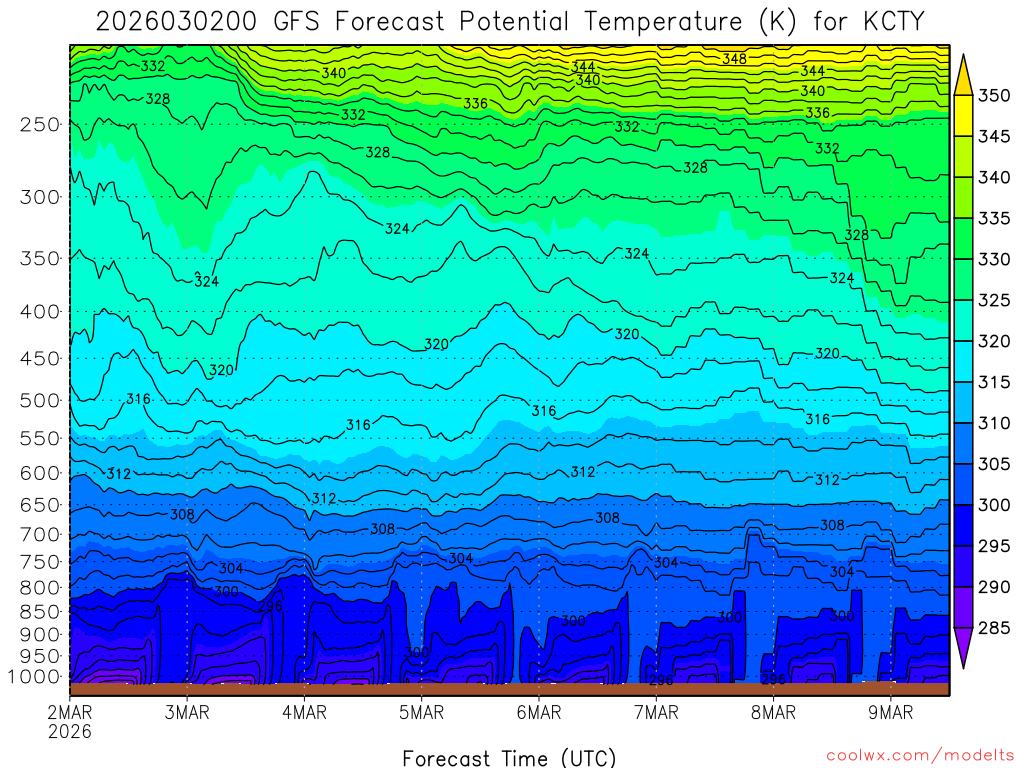Click the 325 colorbar legend value
The height and width of the screenshot is (768, 1024).
(x=994, y=300)
